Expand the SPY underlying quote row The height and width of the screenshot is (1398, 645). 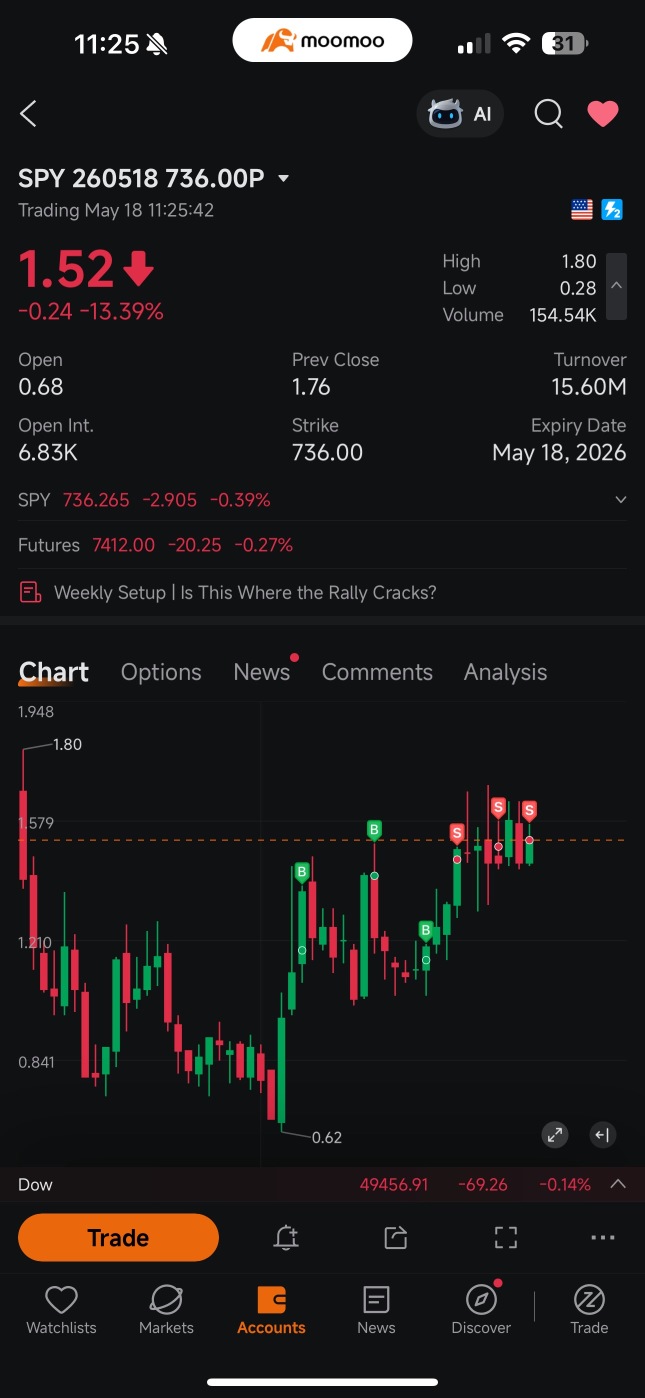coord(620,499)
